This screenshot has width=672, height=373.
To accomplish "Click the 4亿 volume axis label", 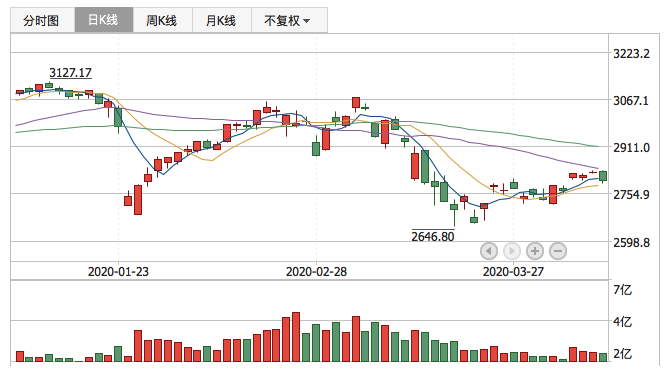I will 623,322.
